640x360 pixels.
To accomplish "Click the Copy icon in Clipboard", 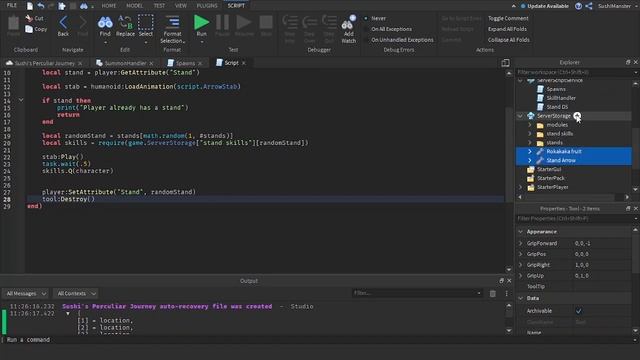I will coord(29,29).
